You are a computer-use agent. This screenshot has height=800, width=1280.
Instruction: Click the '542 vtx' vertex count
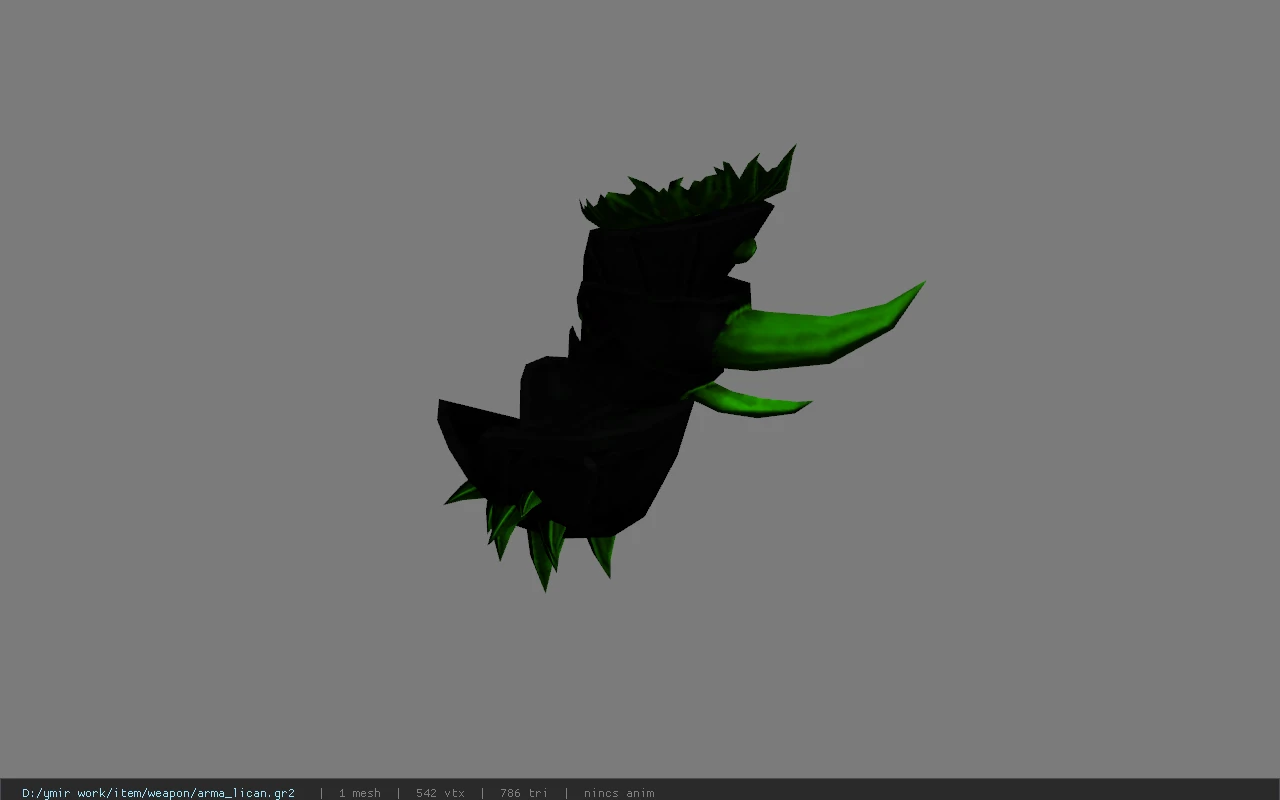[x=440, y=793]
